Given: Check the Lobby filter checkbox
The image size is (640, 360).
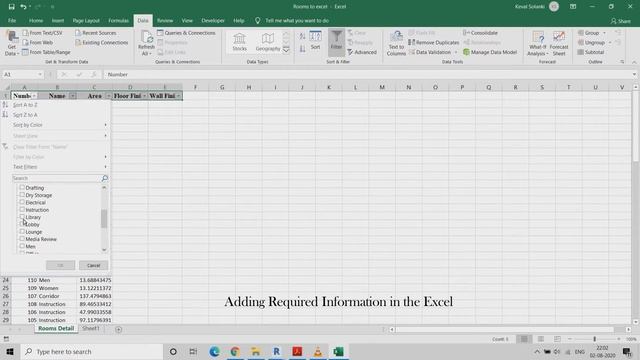Looking at the screenshot, I should point(22,224).
